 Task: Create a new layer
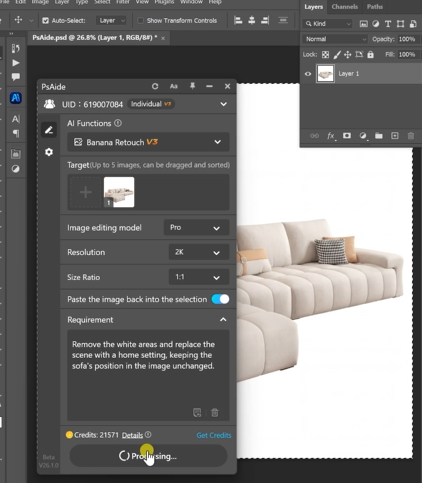pos(395,136)
